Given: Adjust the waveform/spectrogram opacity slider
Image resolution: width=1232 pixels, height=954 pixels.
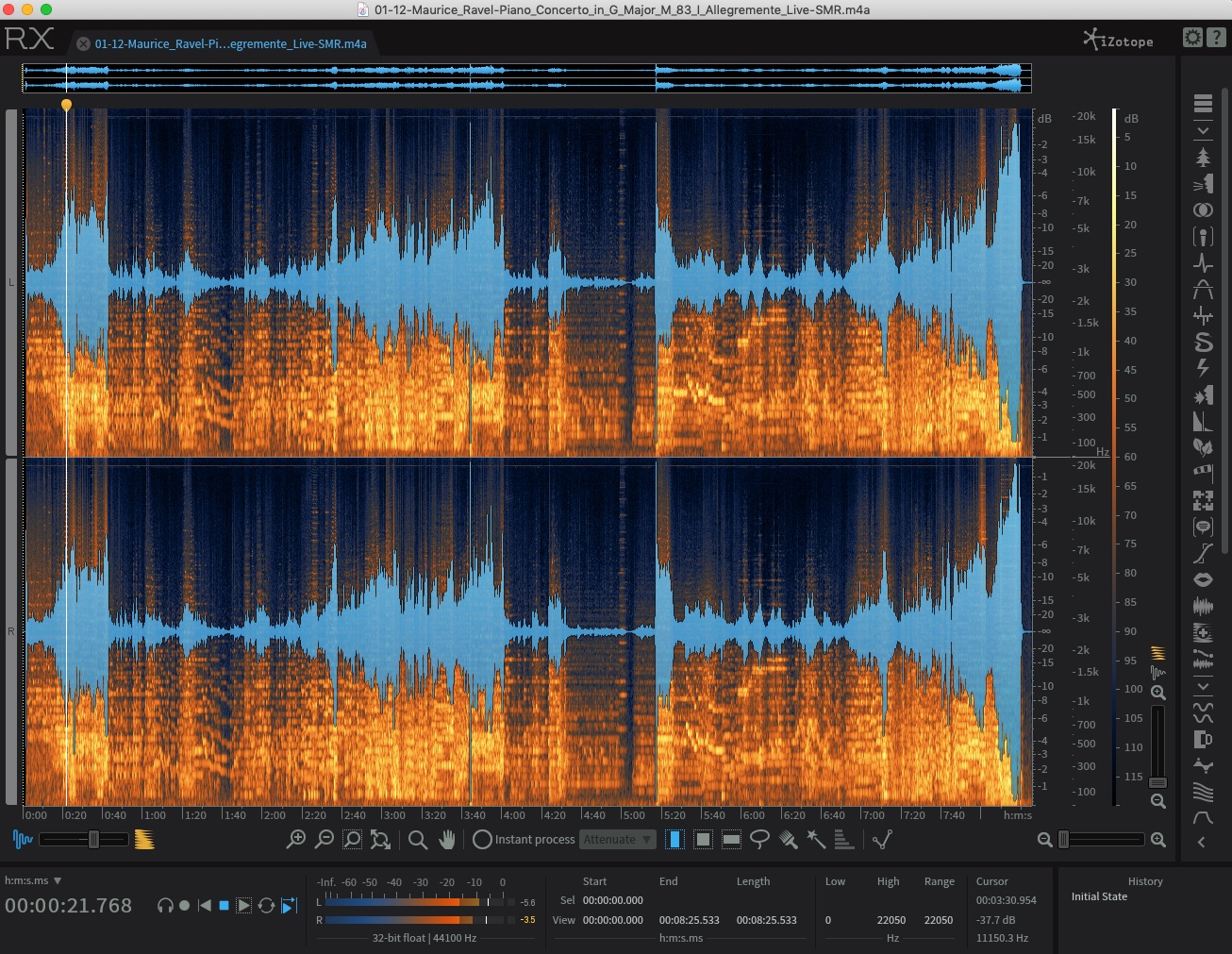Looking at the screenshot, I should click(x=93, y=839).
